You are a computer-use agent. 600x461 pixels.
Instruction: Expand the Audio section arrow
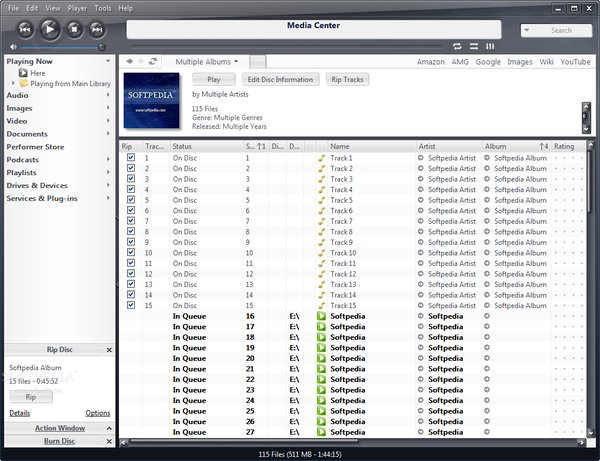click(108, 94)
